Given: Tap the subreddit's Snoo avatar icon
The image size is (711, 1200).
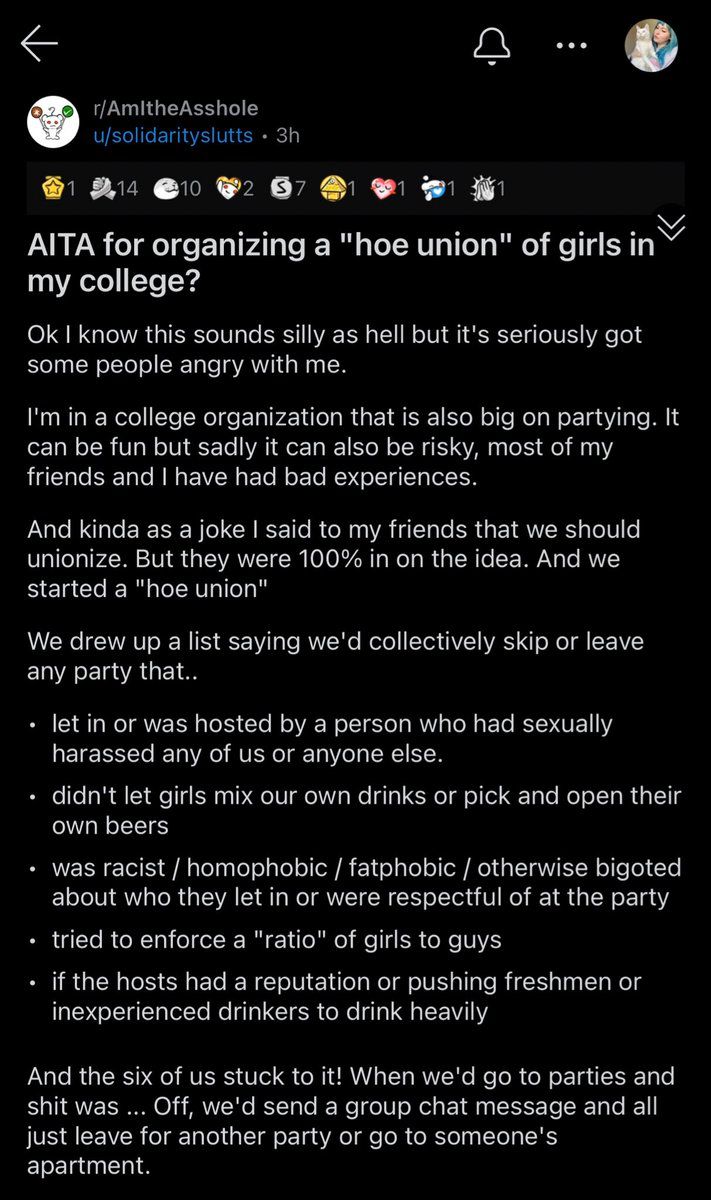Looking at the screenshot, I should click(x=53, y=122).
